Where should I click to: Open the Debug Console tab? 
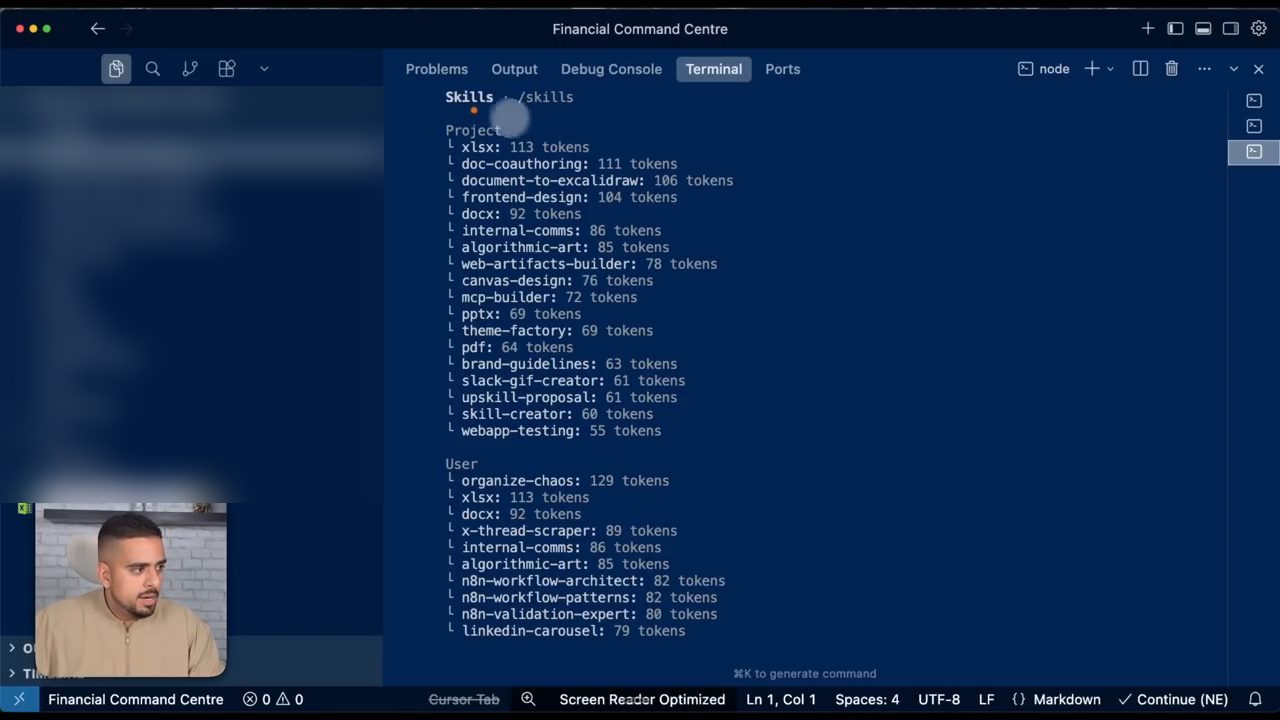pyautogui.click(x=611, y=69)
